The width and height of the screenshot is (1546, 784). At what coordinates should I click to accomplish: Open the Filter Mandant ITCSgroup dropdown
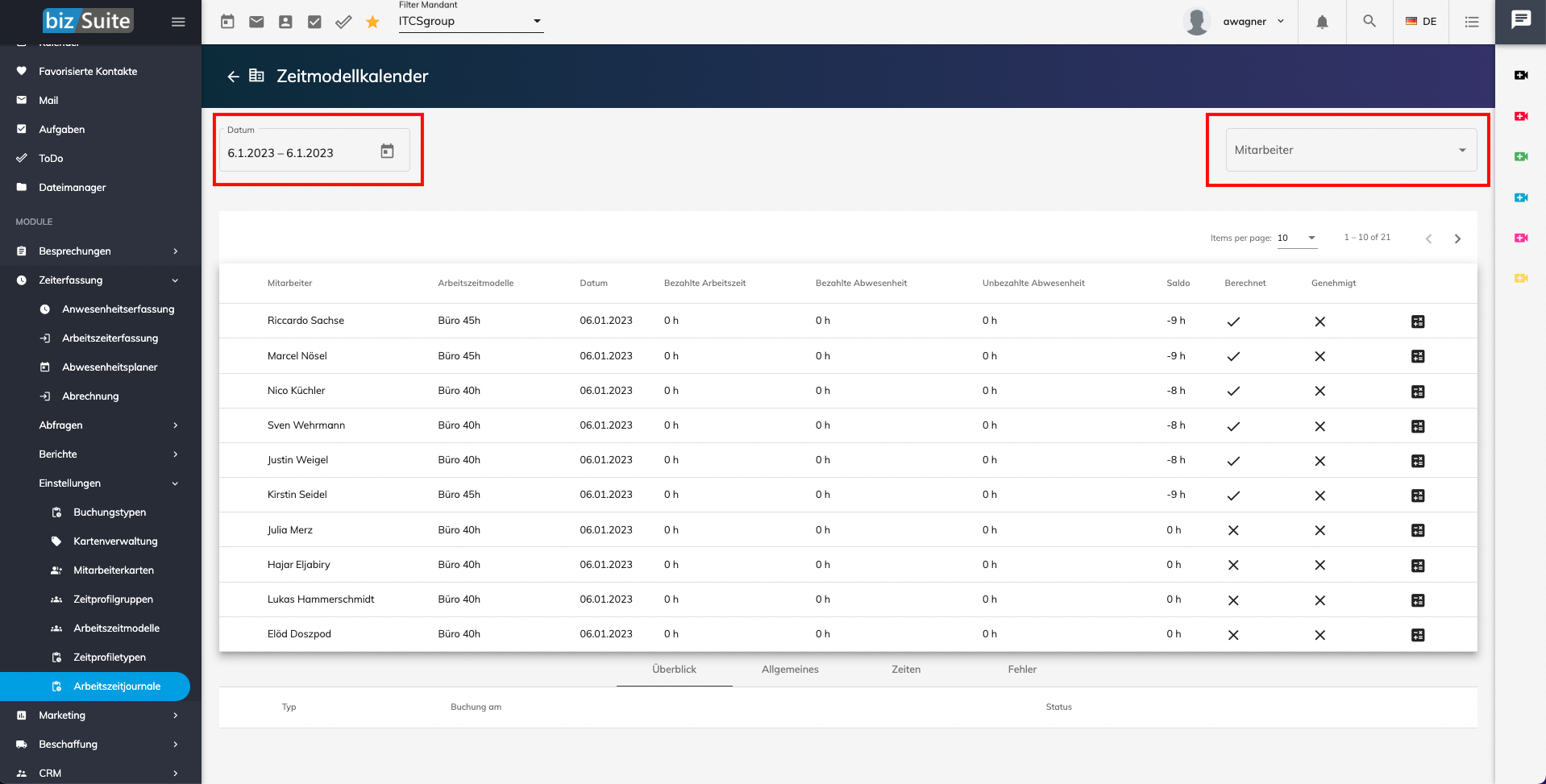coord(470,22)
